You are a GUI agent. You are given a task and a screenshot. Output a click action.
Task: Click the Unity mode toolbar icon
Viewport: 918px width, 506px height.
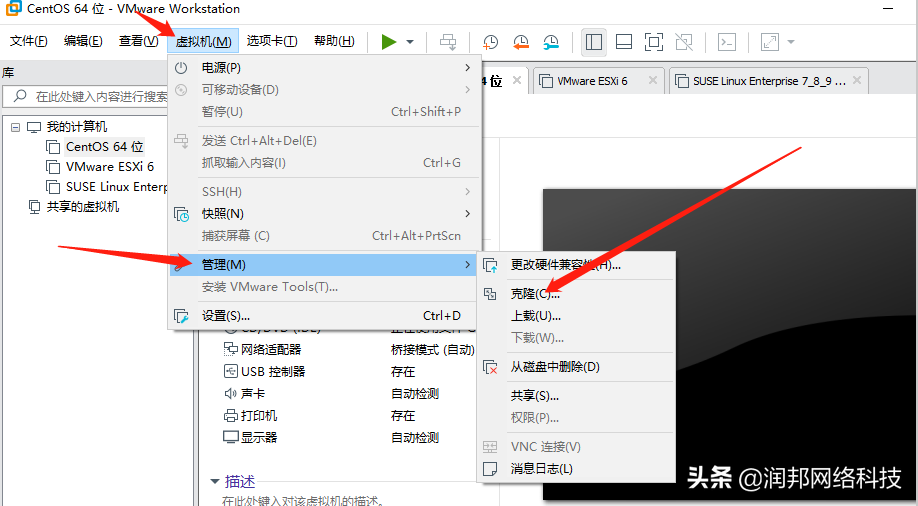[x=684, y=42]
